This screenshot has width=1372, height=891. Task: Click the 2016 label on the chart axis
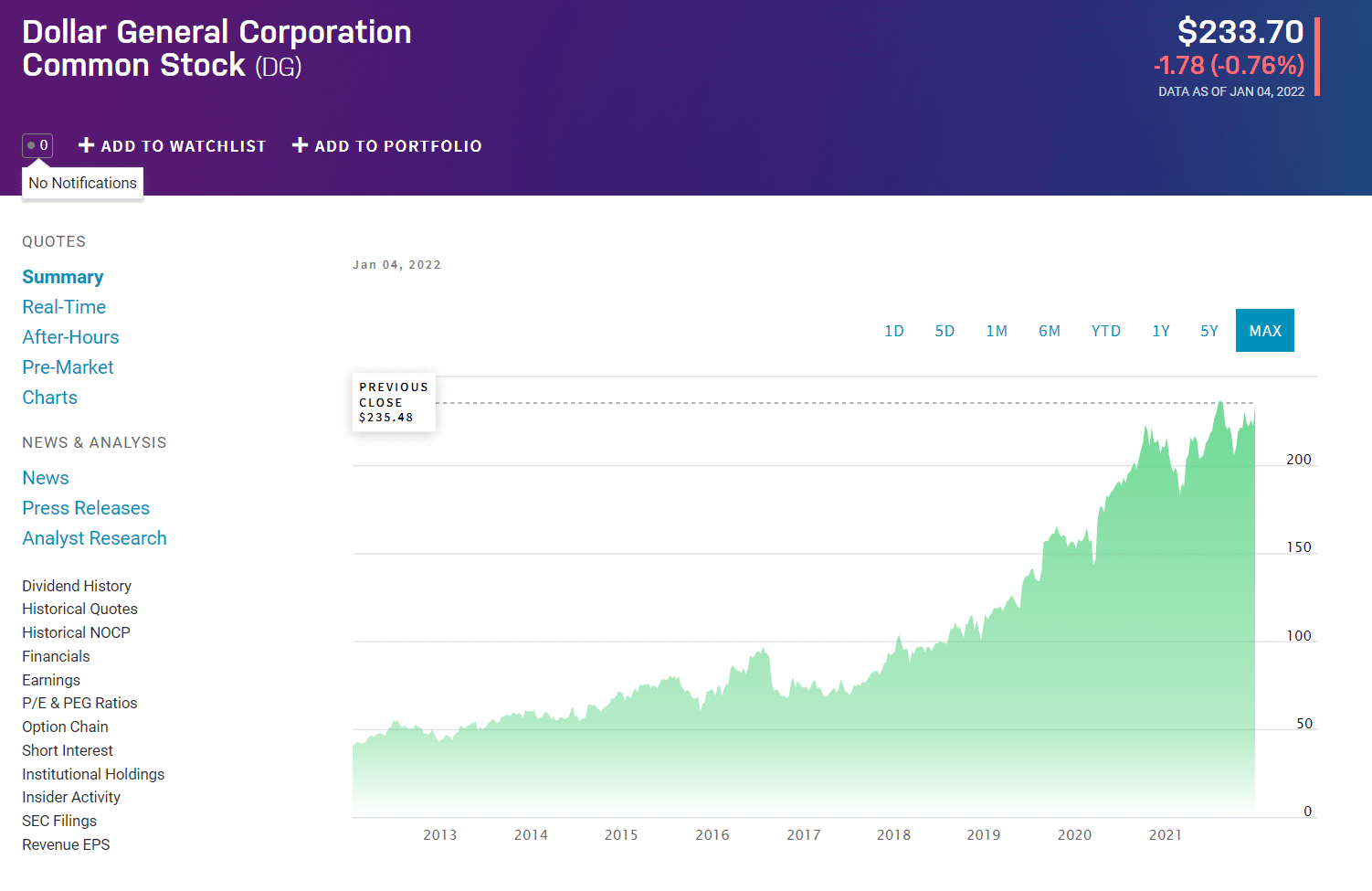(712, 835)
